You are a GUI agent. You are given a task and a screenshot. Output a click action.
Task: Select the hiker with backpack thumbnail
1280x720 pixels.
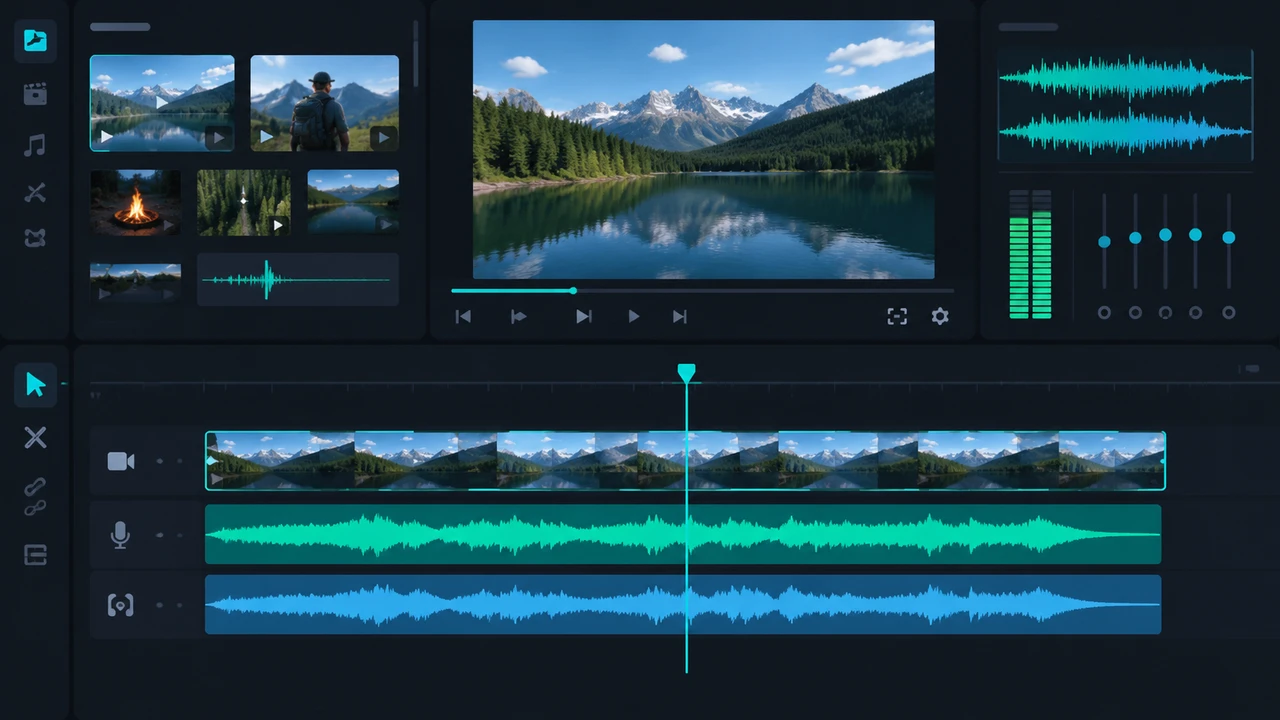click(325, 103)
